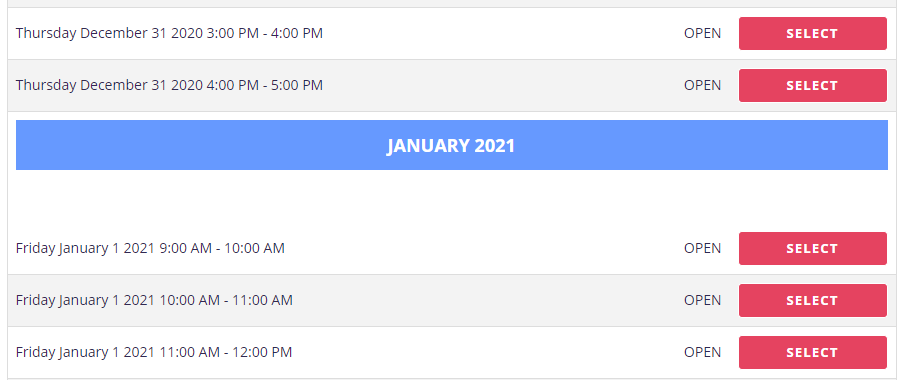Viewport: 905px width, 380px height.
Task: Click 'Friday January 1 2021 10:00 AM - 11:00 AM' text
Action: pyautogui.click(x=154, y=300)
